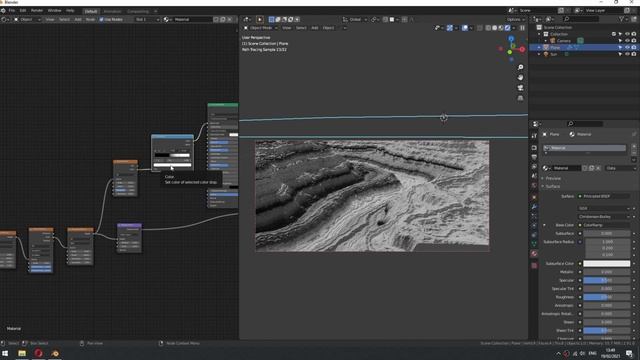Select the Material slot in list
This screenshot has width=640, height=360.
click(584, 148)
